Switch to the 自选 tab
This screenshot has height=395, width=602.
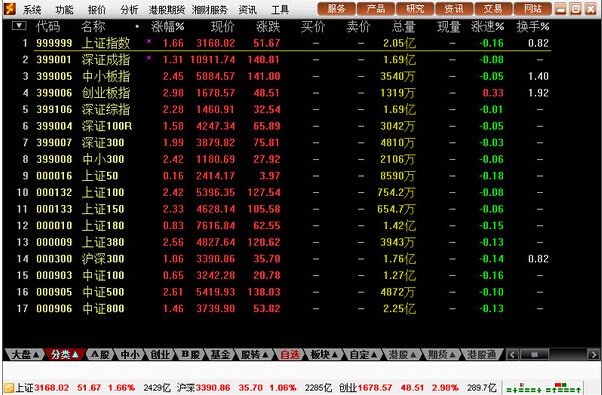(289, 354)
